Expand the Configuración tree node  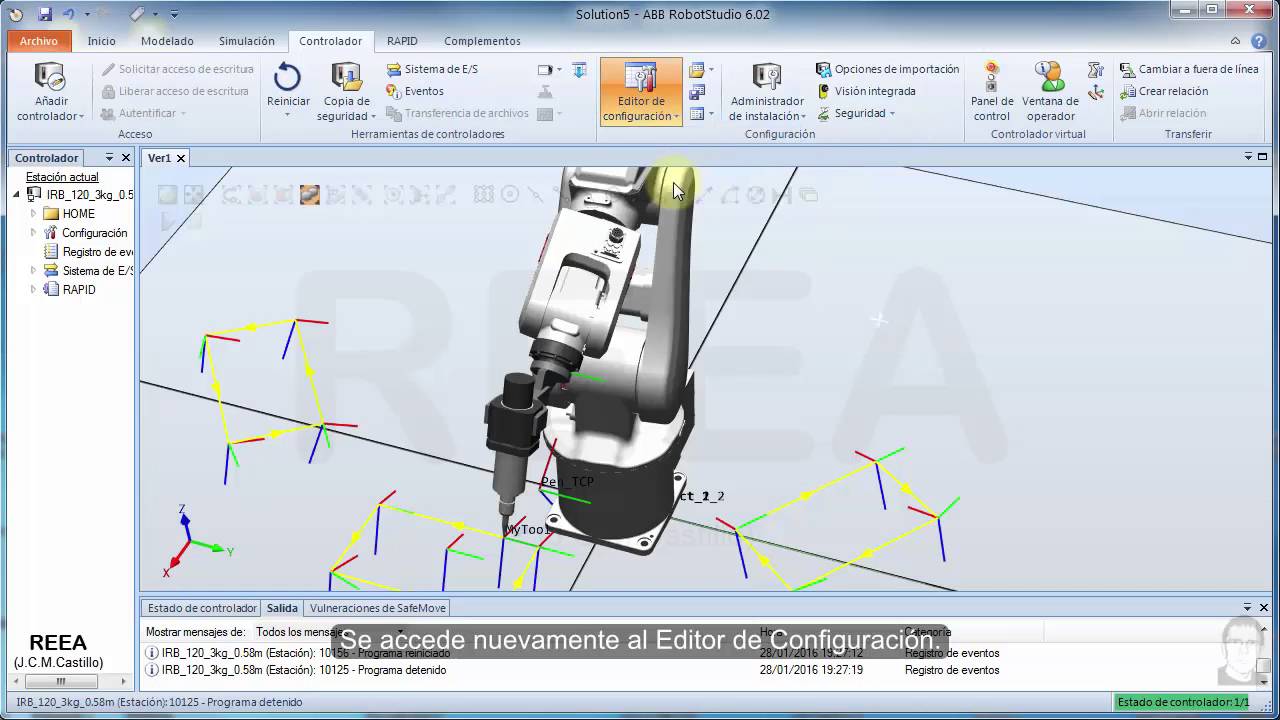33,233
